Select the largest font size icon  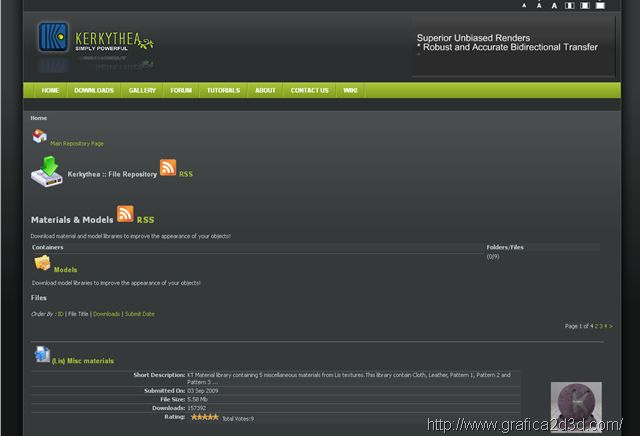tap(554, 5)
